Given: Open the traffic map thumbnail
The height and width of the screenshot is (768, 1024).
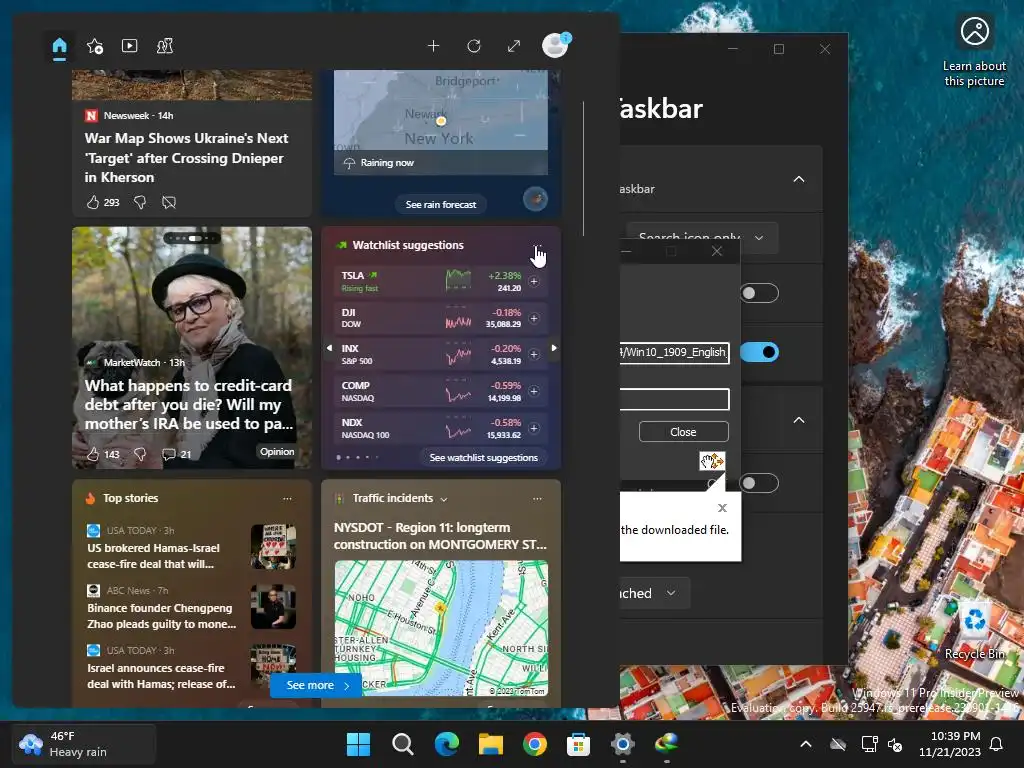Looking at the screenshot, I should pyautogui.click(x=441, y=628).
